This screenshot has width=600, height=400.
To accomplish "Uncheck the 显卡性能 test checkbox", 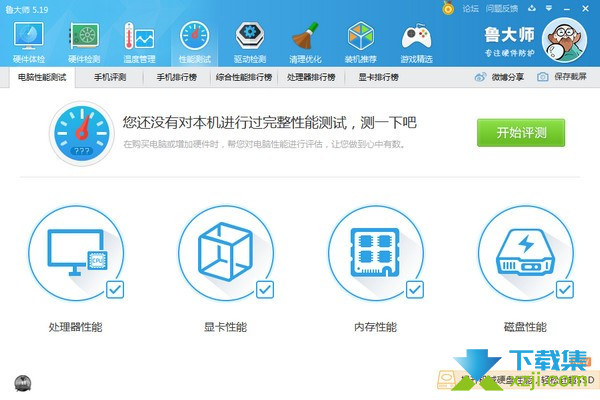I will (x=265, y=289).
